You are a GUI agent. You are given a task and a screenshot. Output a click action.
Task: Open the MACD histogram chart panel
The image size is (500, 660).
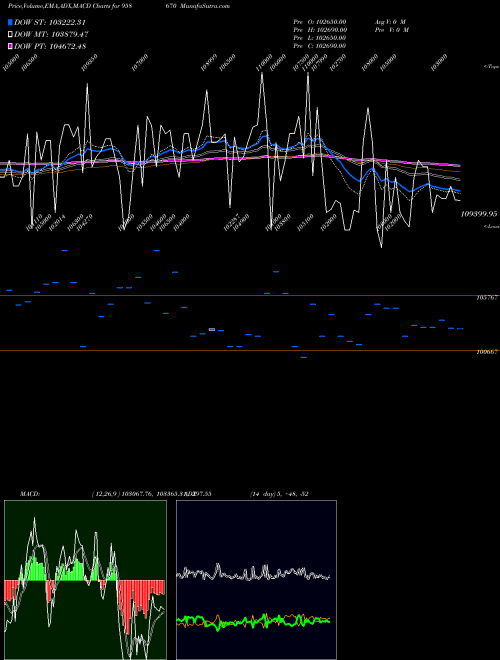point(85,580)
